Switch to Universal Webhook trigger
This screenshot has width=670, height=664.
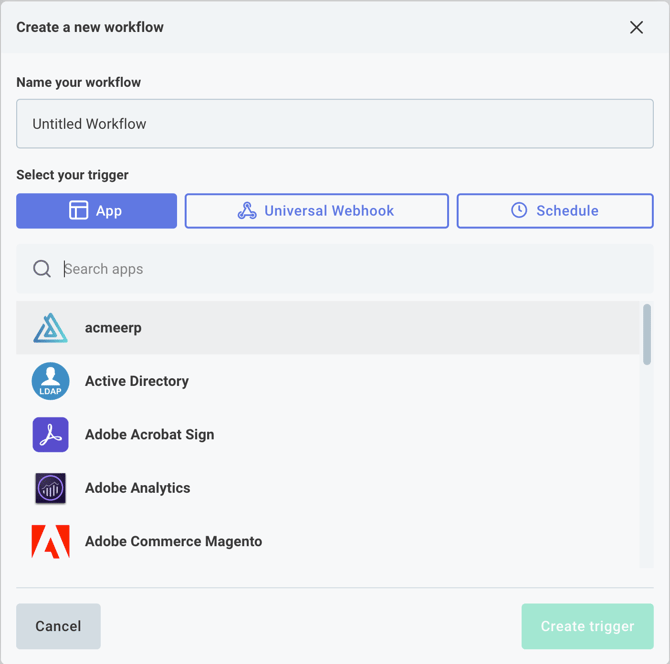[316, 211]
